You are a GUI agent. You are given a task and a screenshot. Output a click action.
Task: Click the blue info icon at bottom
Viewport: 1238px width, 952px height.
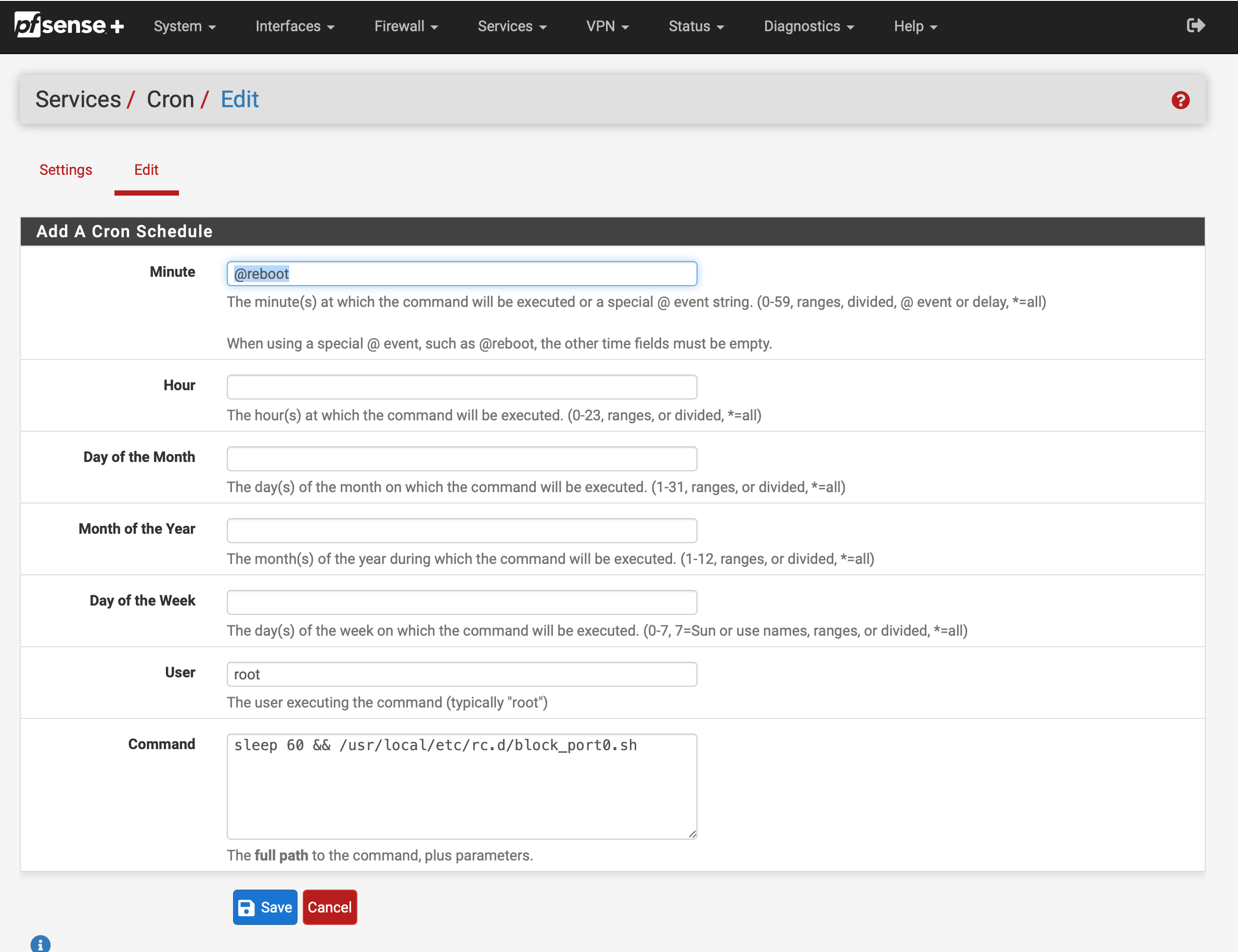point(40,944)
